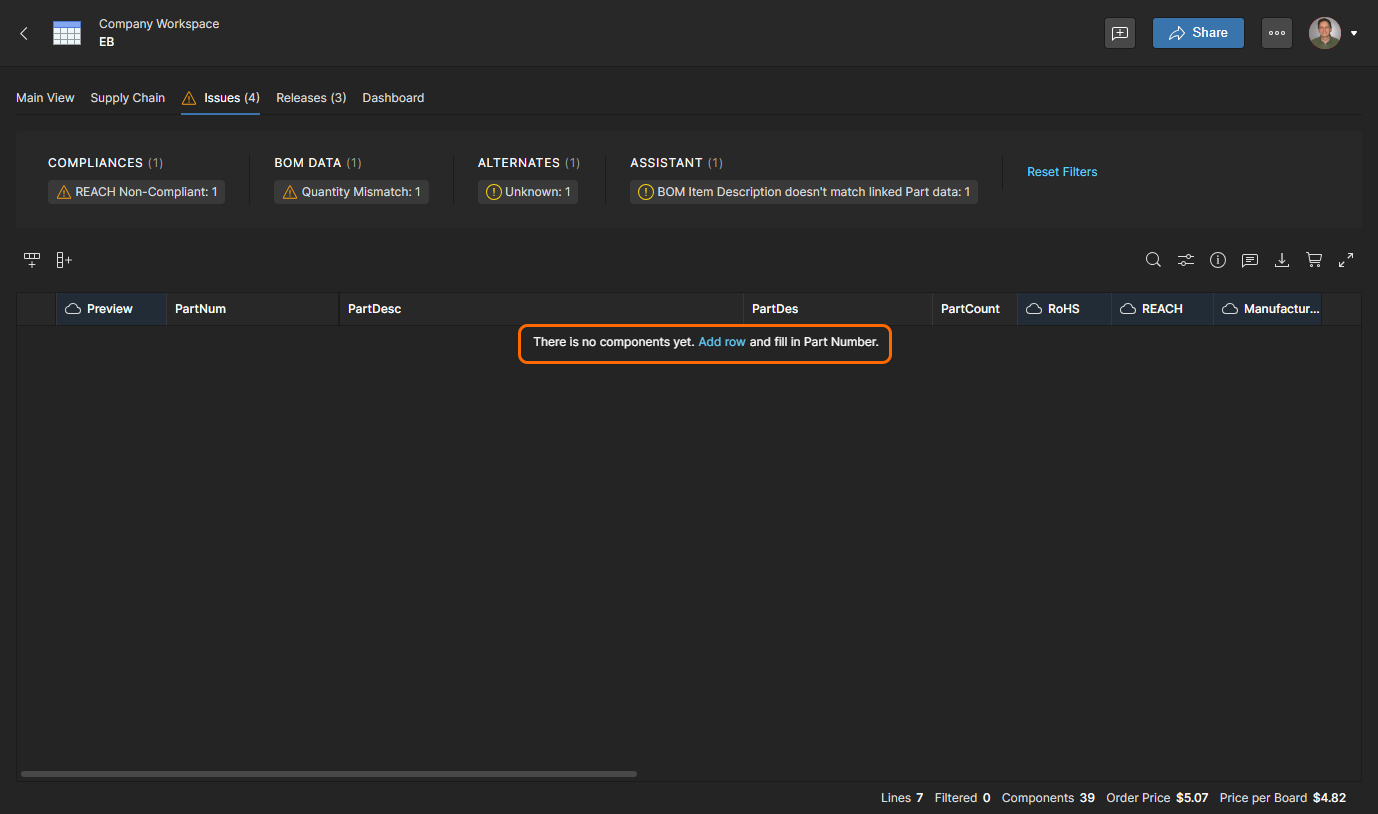This screenshot has width=1378, height=814.
Task: Toggle the REACH Non-Compliant filter
Action: click(136, 192)
